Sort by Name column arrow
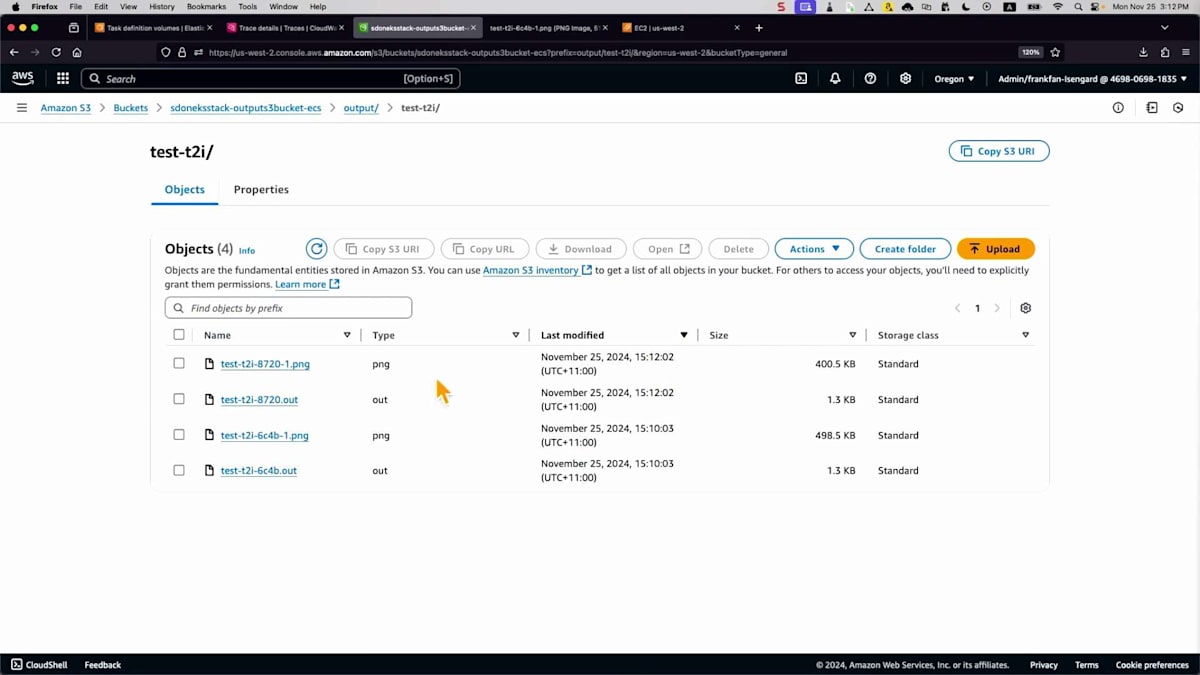 tap(347, 335)
